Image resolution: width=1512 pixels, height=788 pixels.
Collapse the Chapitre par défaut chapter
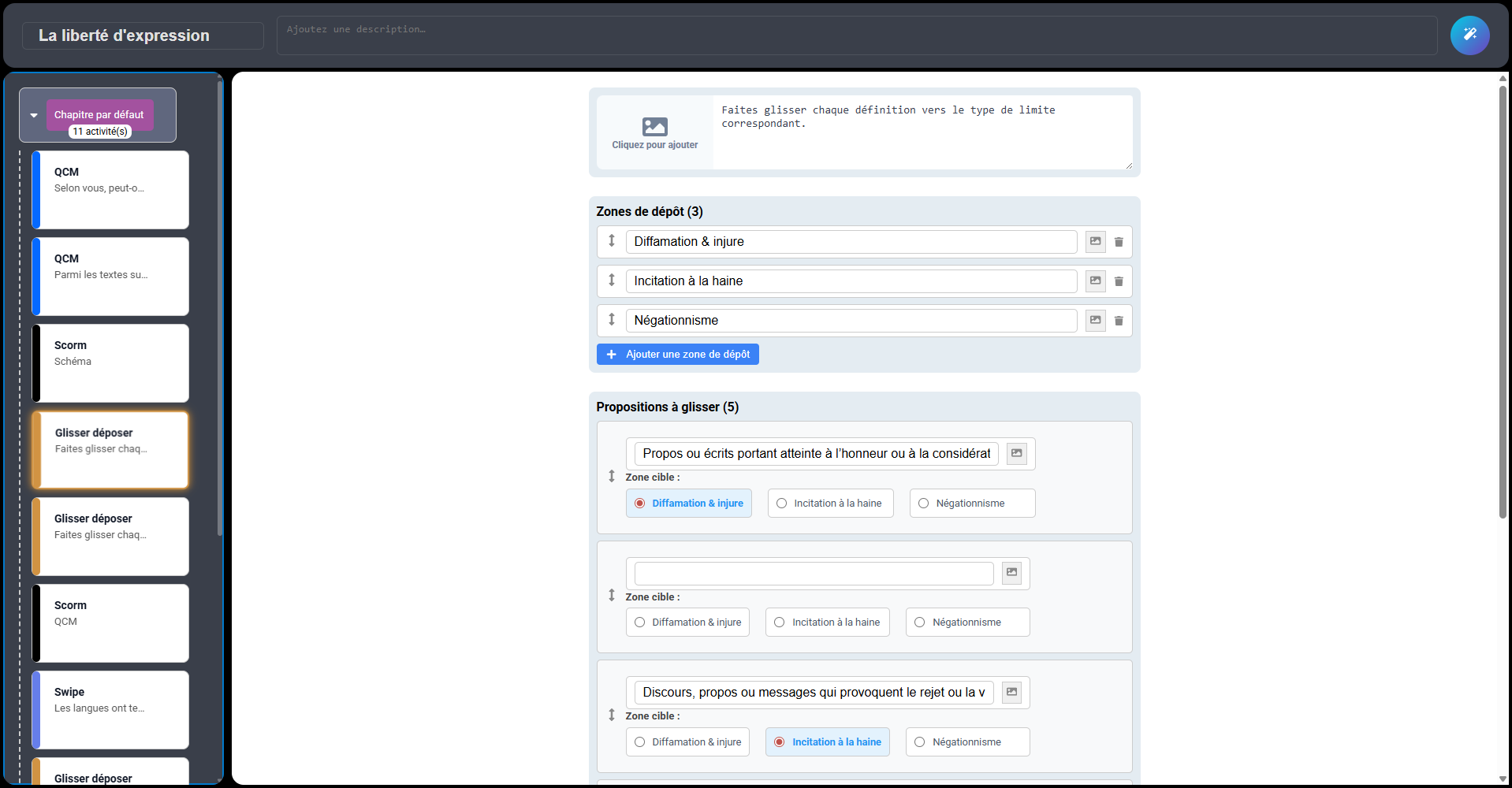pyautogui.click(x=34, y=115)
